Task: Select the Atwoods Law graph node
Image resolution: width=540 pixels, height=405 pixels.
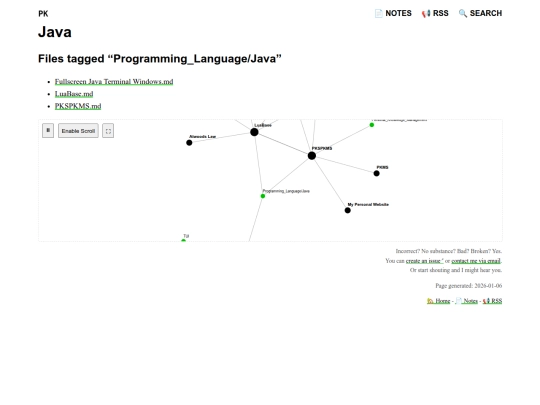Action: (189, 143)
